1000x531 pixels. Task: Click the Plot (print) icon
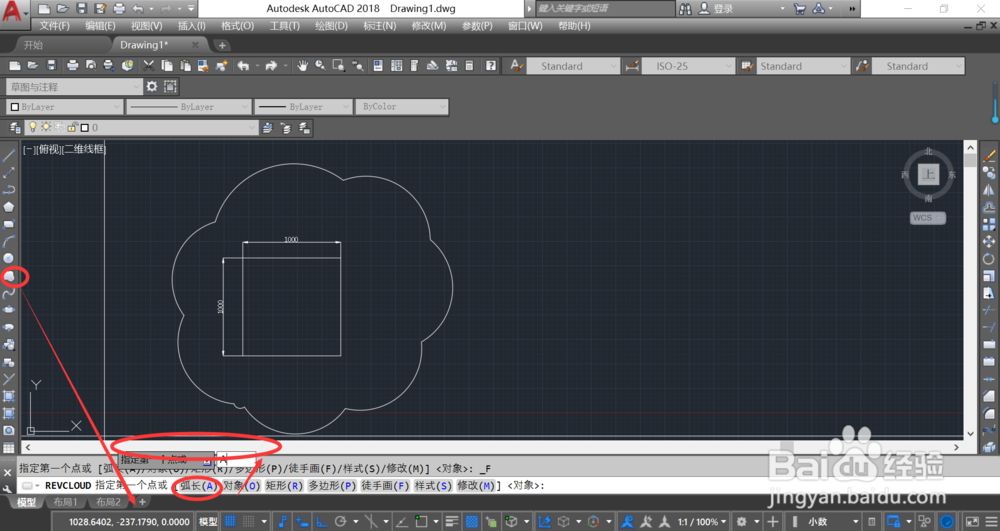click(72, 66)
